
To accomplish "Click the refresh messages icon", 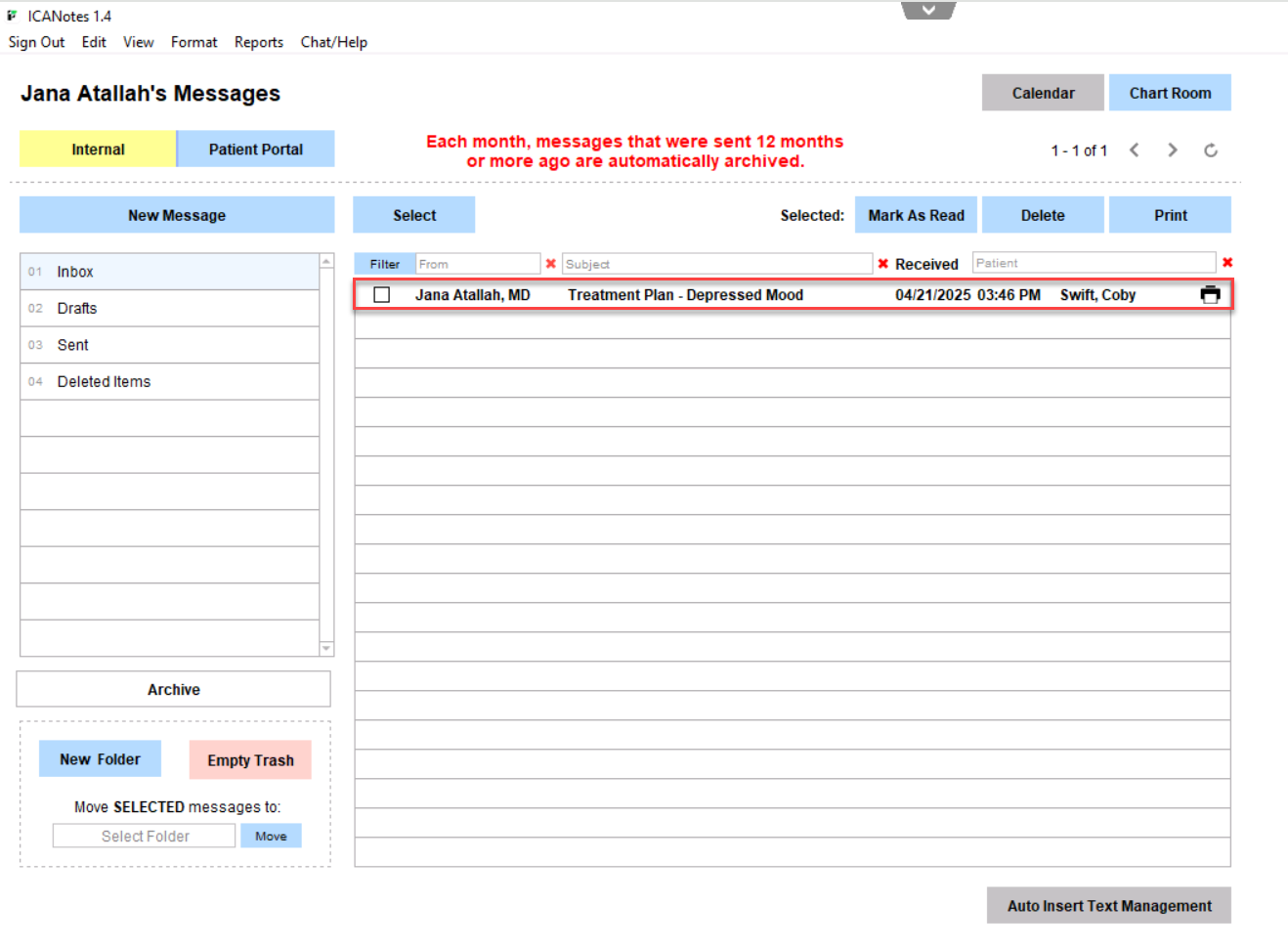I will (1210, 151).
